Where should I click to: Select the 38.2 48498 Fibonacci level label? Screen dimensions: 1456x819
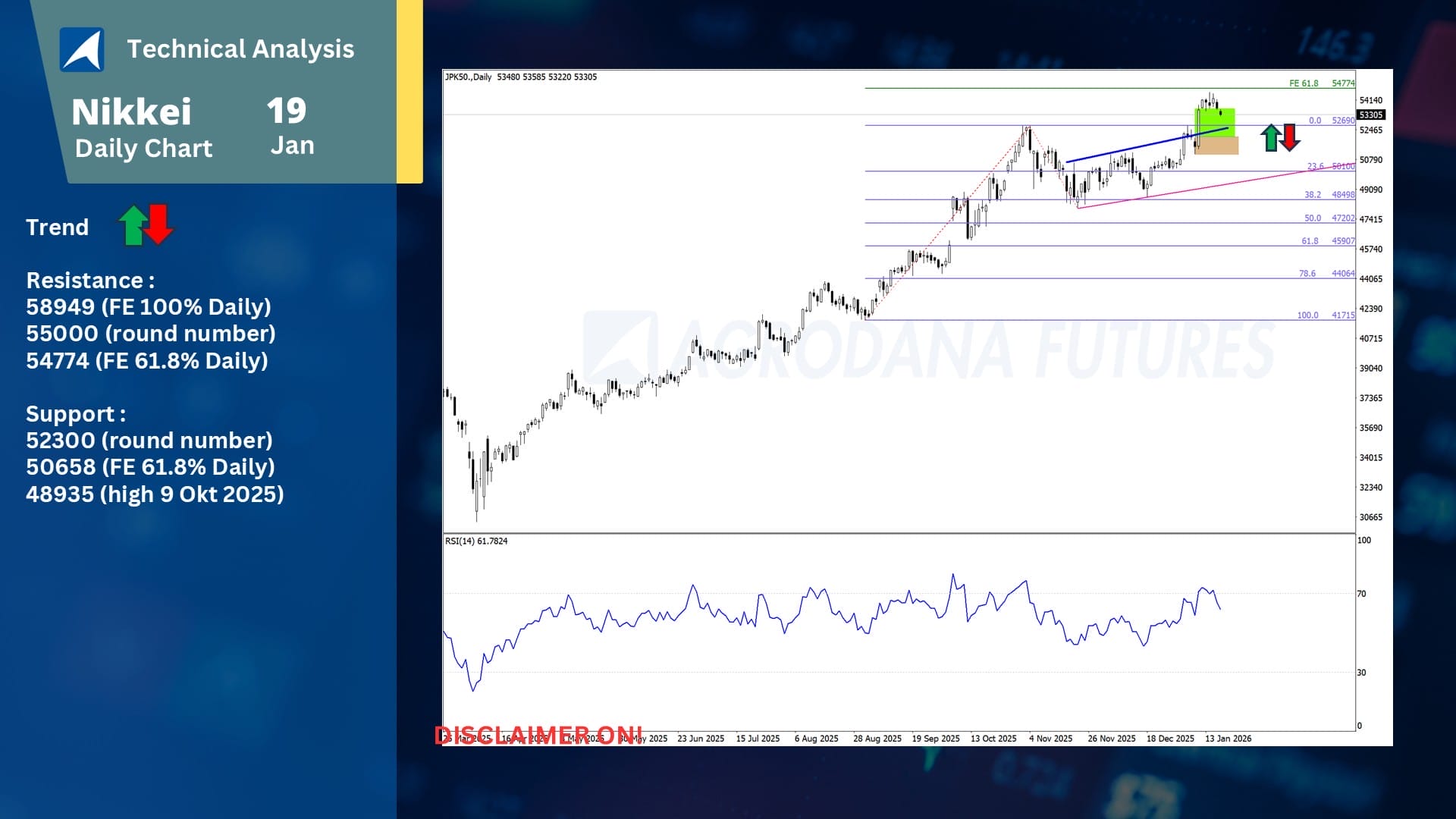coord(1329,195)
